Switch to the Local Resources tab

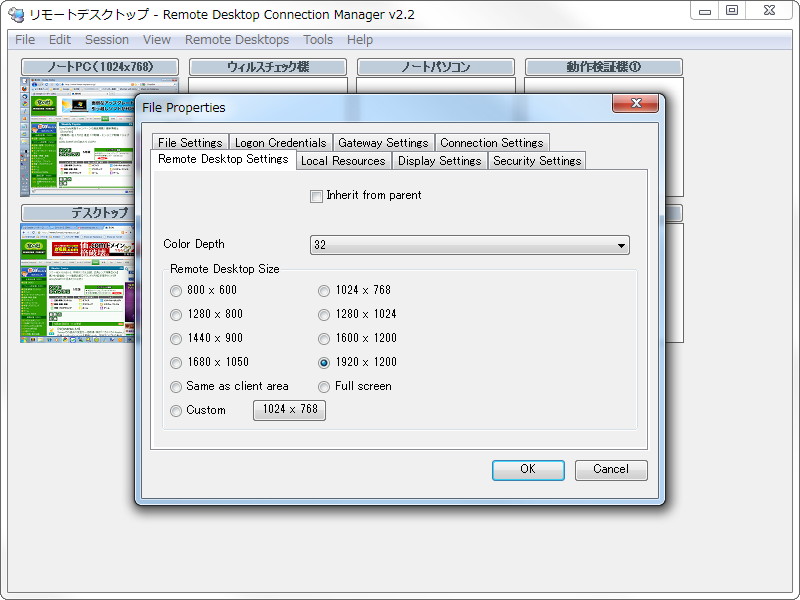click(x=343, y=160)
